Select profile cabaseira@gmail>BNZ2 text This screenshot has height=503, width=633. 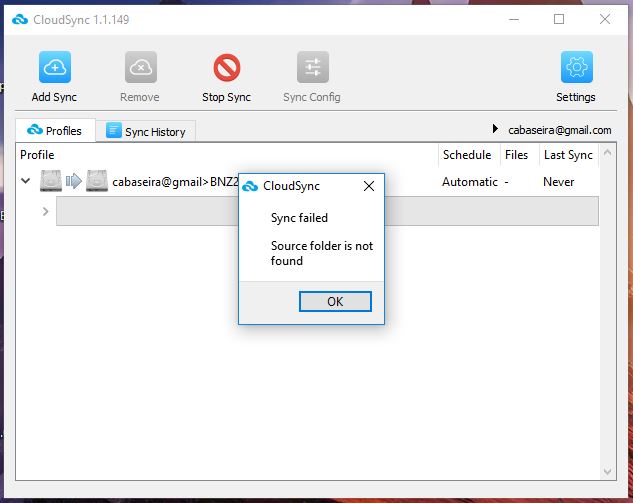(x=175, y=182)
